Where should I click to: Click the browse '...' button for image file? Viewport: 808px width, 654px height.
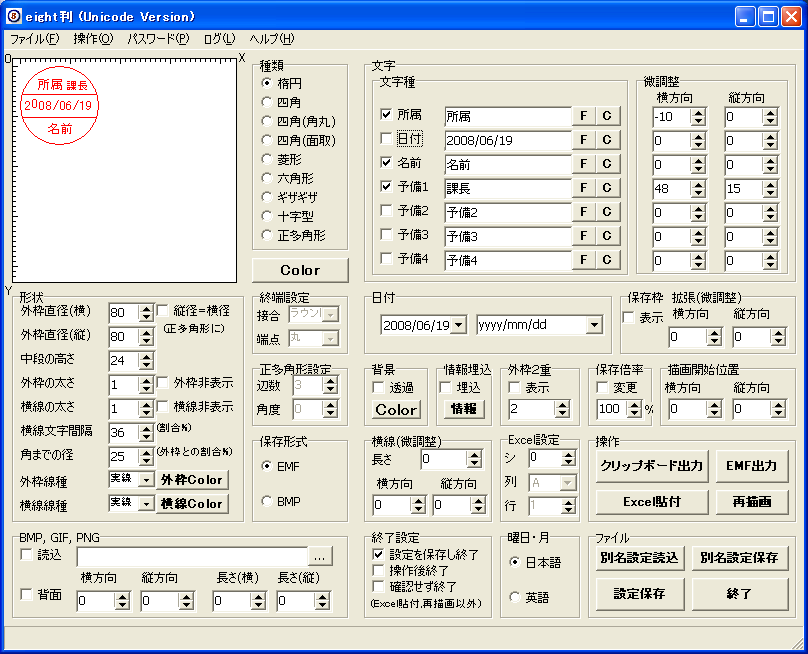[x=319, y=557]
